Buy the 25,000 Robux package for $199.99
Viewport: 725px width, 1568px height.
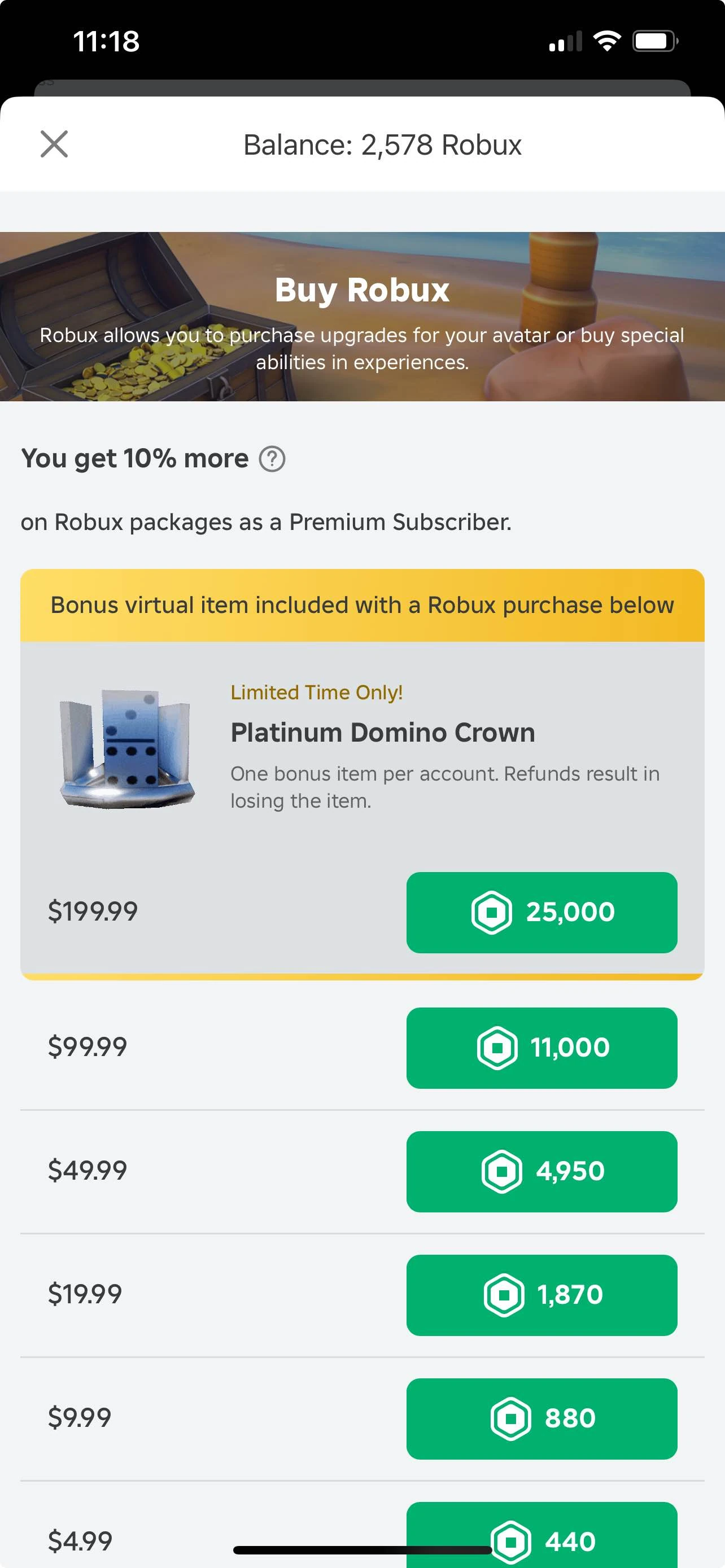[x=541, y=911]
